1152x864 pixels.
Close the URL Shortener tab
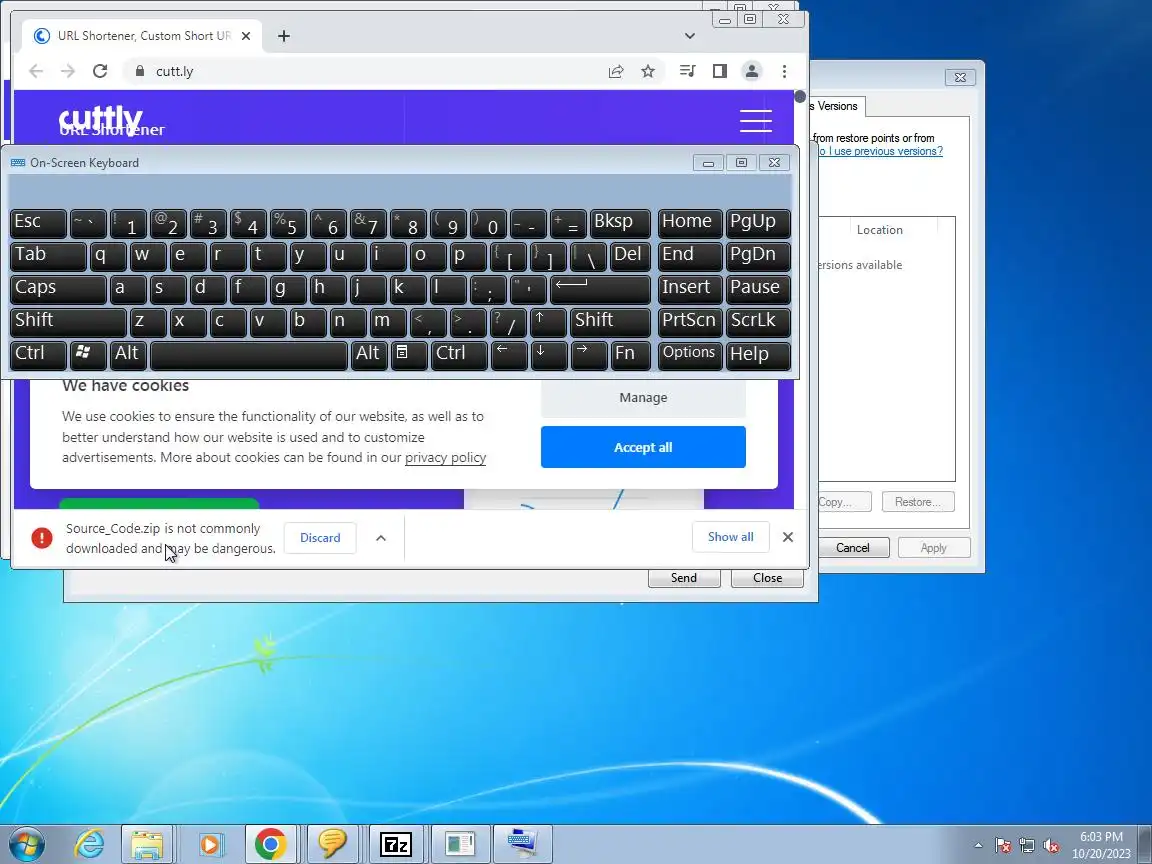coord(246,36)
